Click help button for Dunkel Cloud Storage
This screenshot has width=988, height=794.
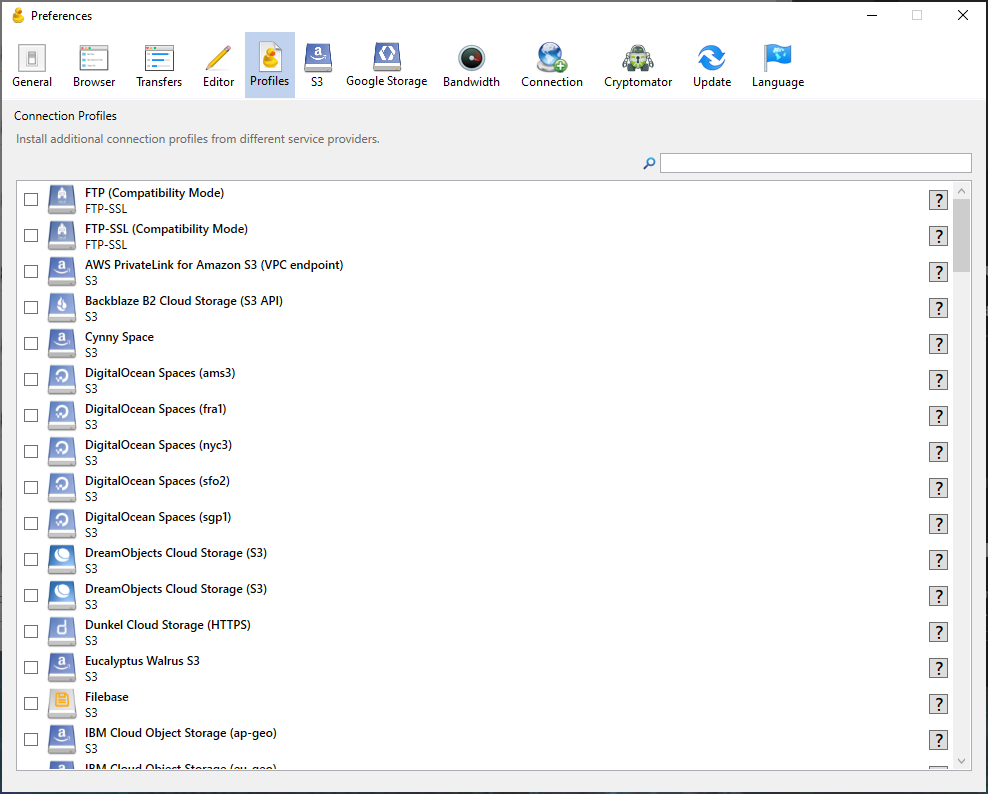coord(938,632)
